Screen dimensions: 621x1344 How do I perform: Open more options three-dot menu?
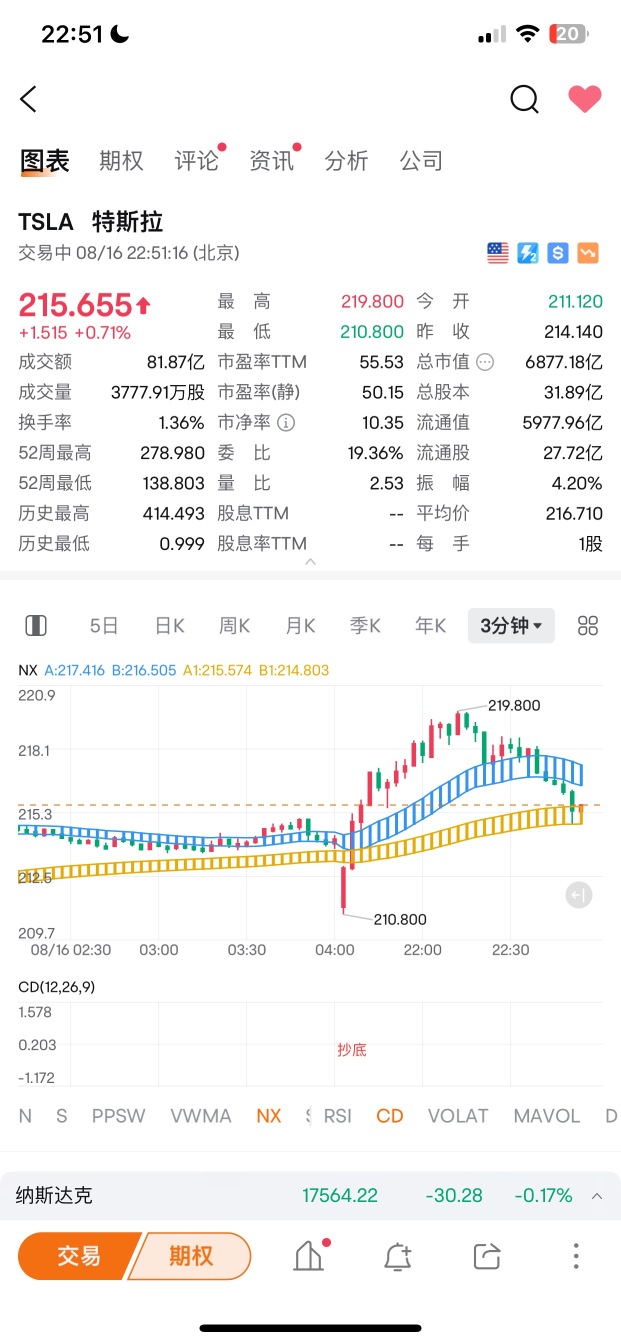576,1256
